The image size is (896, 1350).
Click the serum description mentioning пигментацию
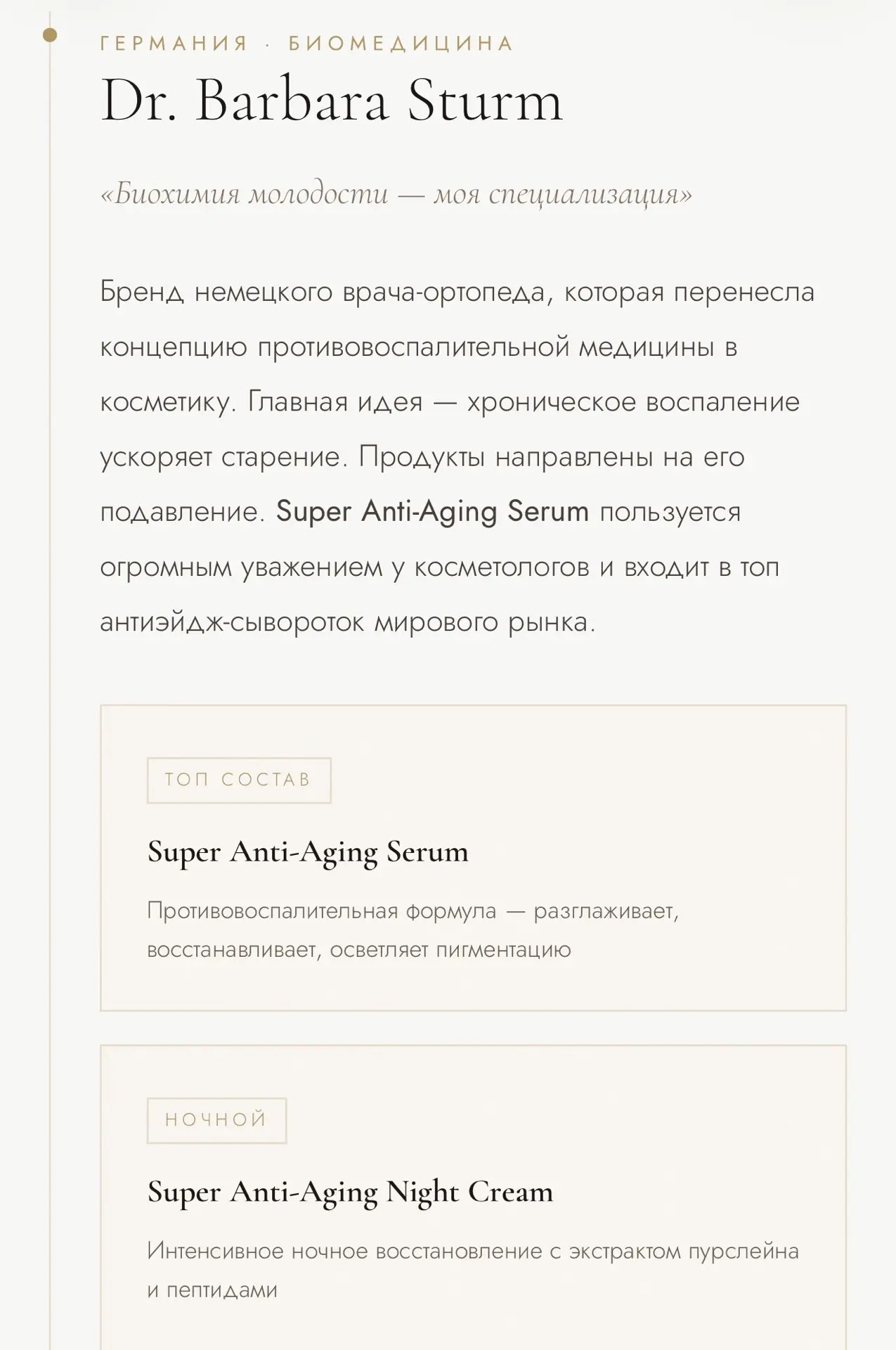pyautogui.click(x=413, y=930)
